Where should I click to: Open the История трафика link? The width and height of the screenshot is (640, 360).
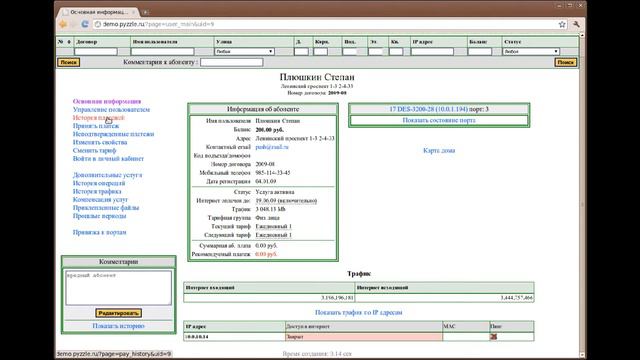[97, 191]
